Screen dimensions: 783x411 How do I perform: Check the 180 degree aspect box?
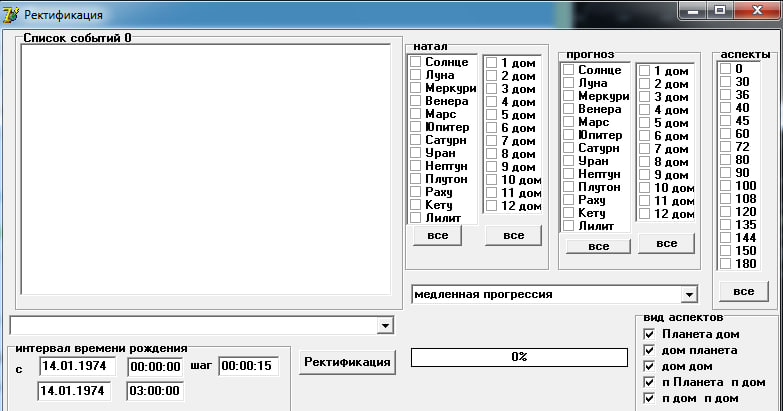pyautogui.click(x=725, y=264)
